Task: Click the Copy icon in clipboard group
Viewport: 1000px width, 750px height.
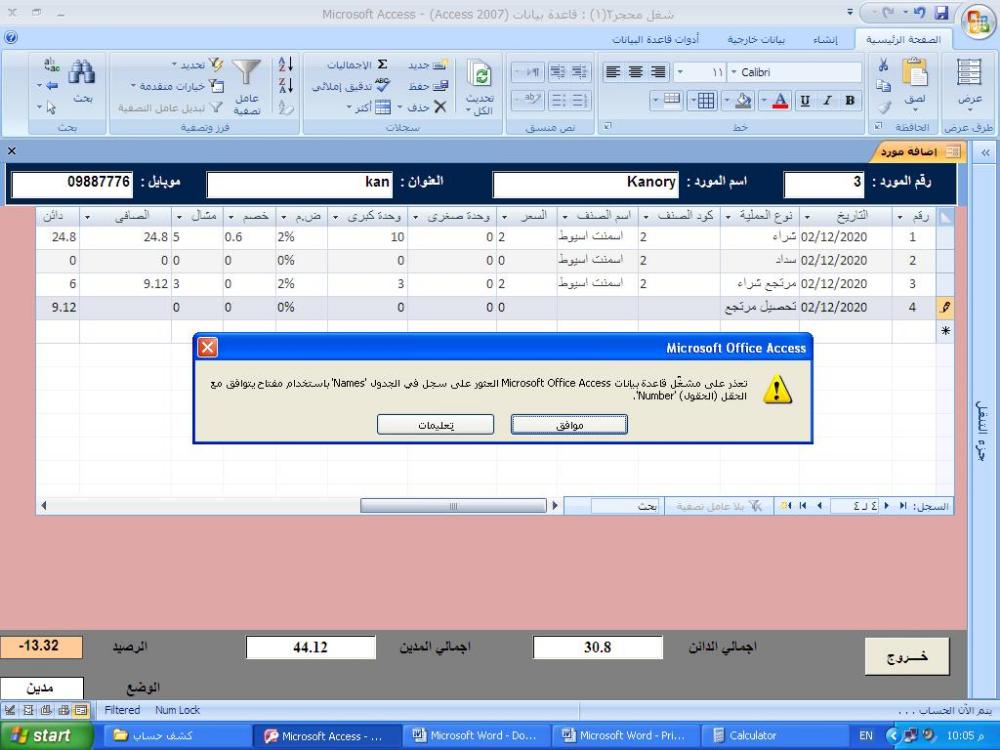Action: click(x=883, y=86)
